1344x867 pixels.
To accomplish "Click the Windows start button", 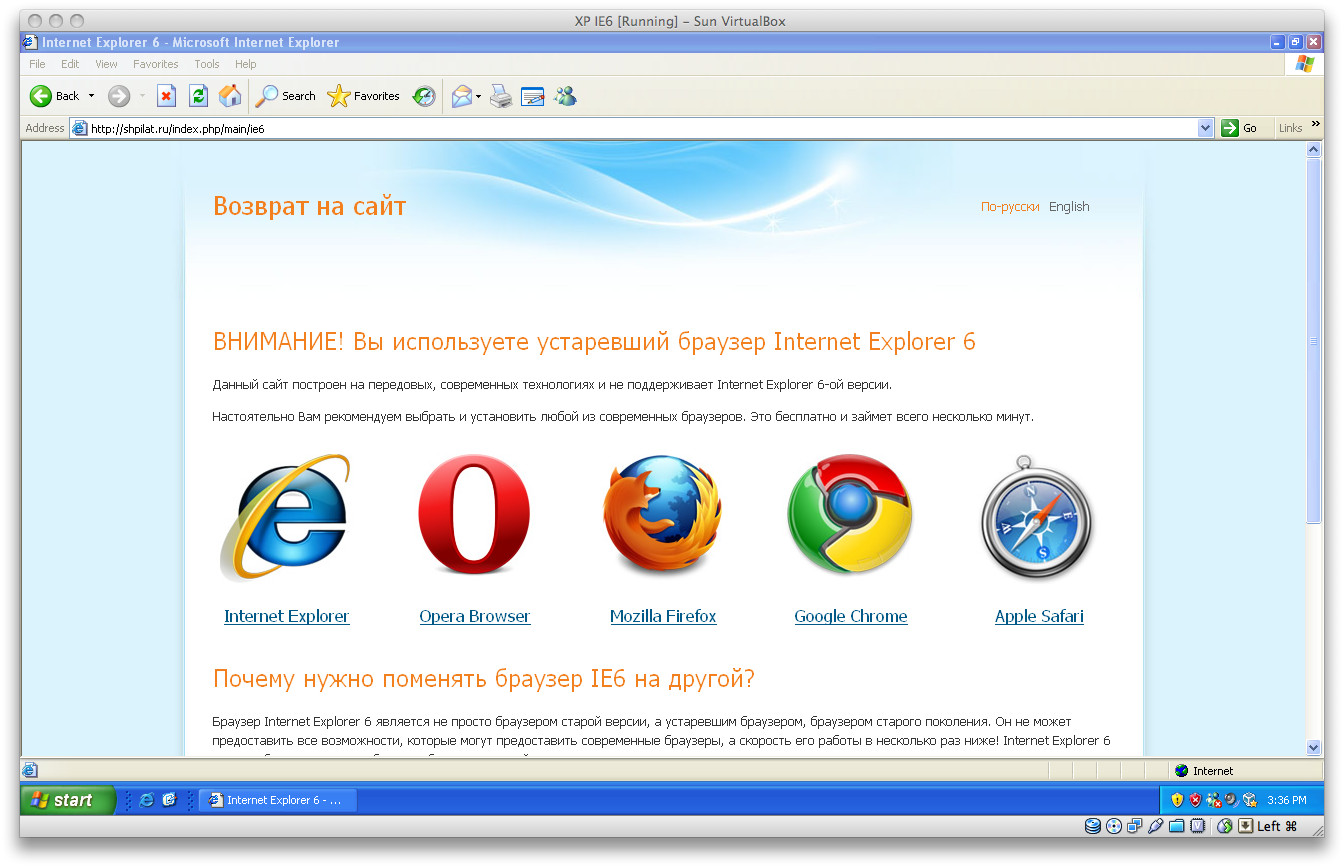I will pos(68,800).
